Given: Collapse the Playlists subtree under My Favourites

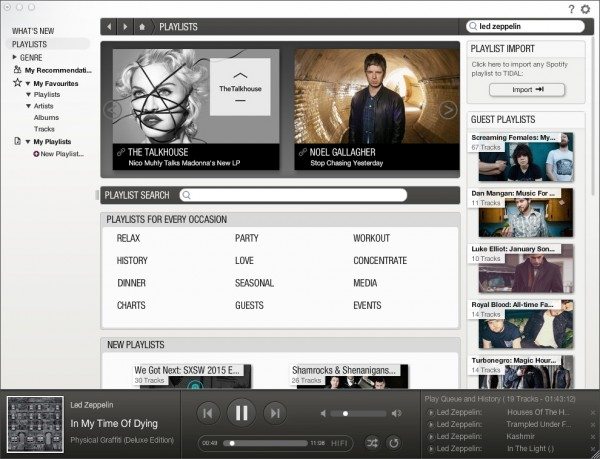Looking at the screenshot, I should [28, 94].
